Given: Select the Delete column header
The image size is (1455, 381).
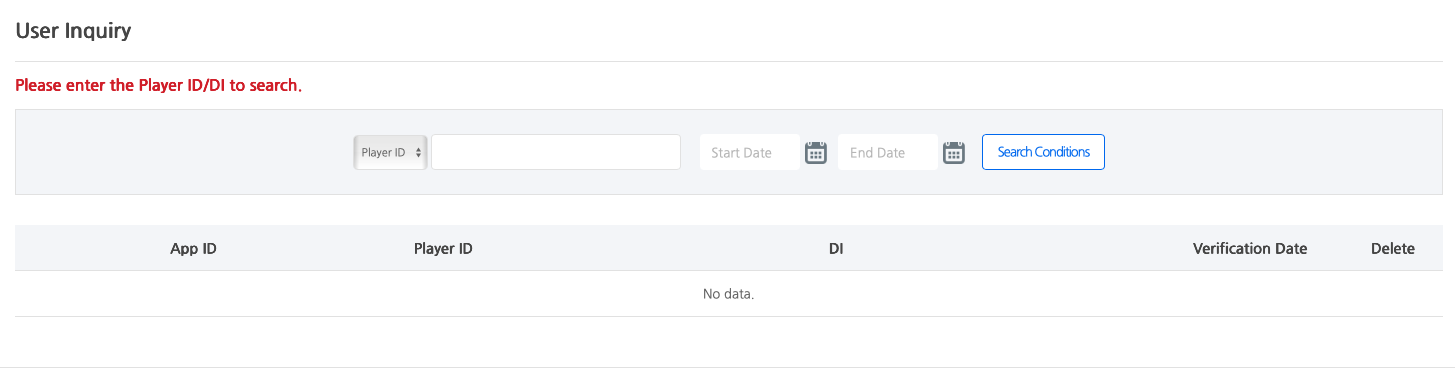Looking at the screenshot, I should point(1393,249).
